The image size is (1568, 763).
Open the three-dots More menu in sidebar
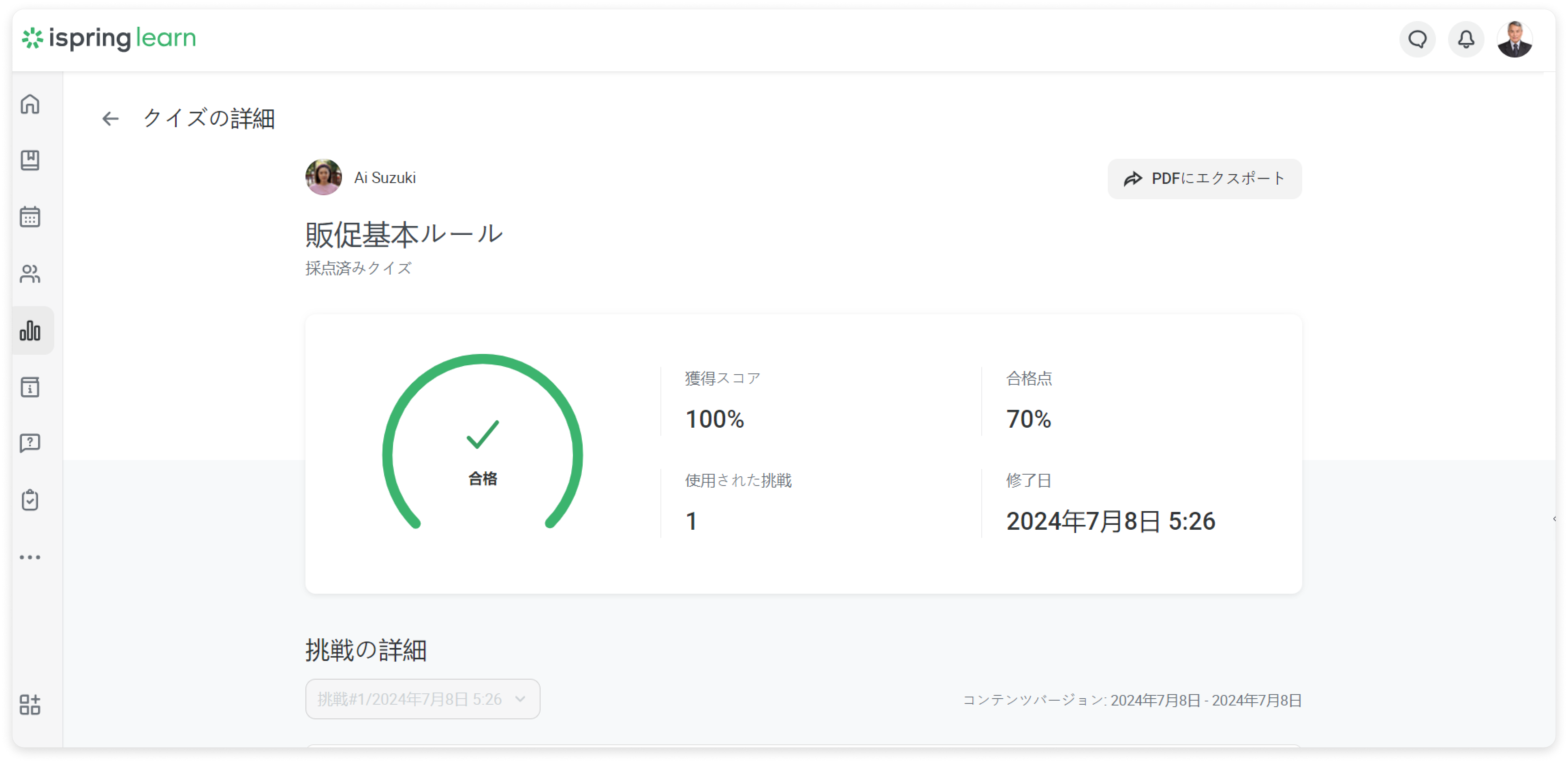[x=30, y=557]
